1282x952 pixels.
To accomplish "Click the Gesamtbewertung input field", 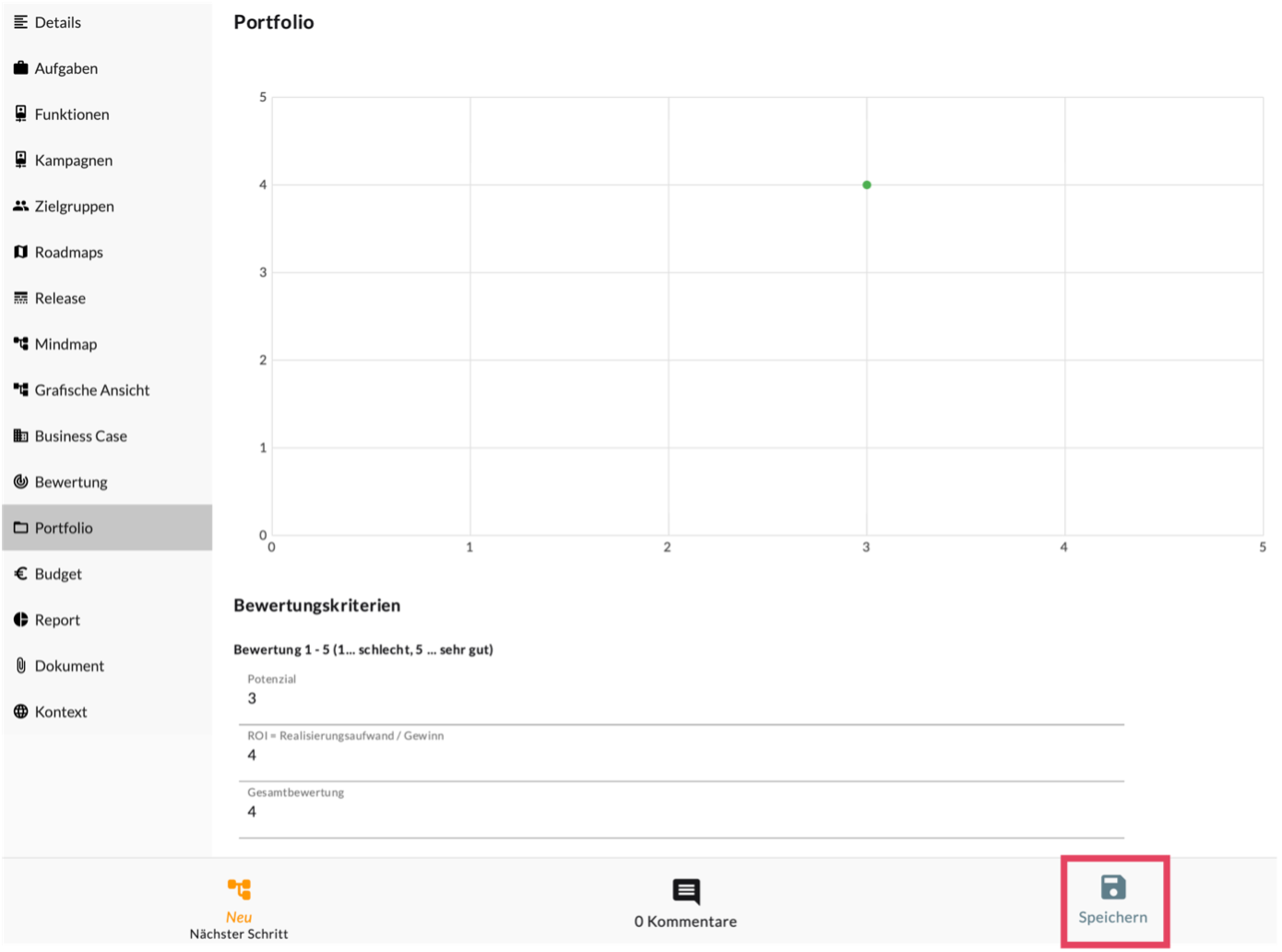I will pyautogui.click(x=681, y=813).
